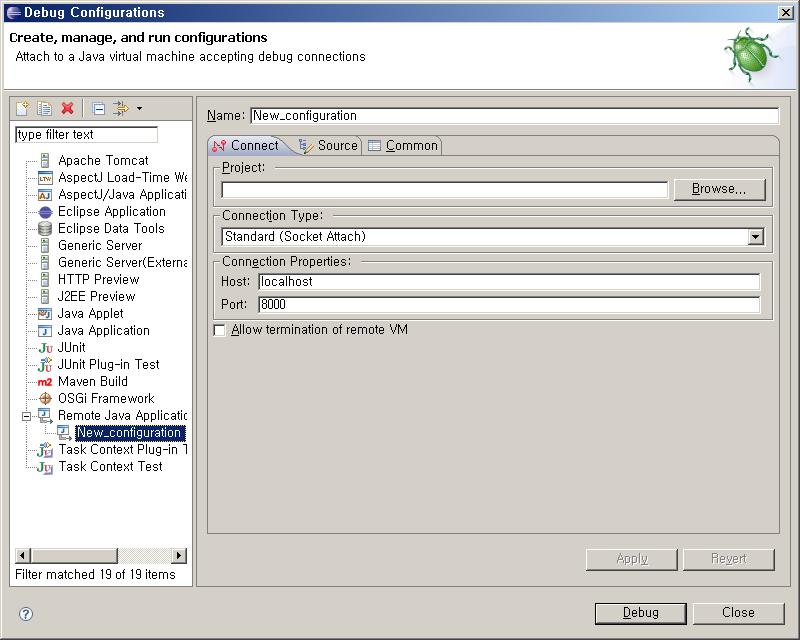
Task: Open the help question mark icon
Action: click(26, 614)
